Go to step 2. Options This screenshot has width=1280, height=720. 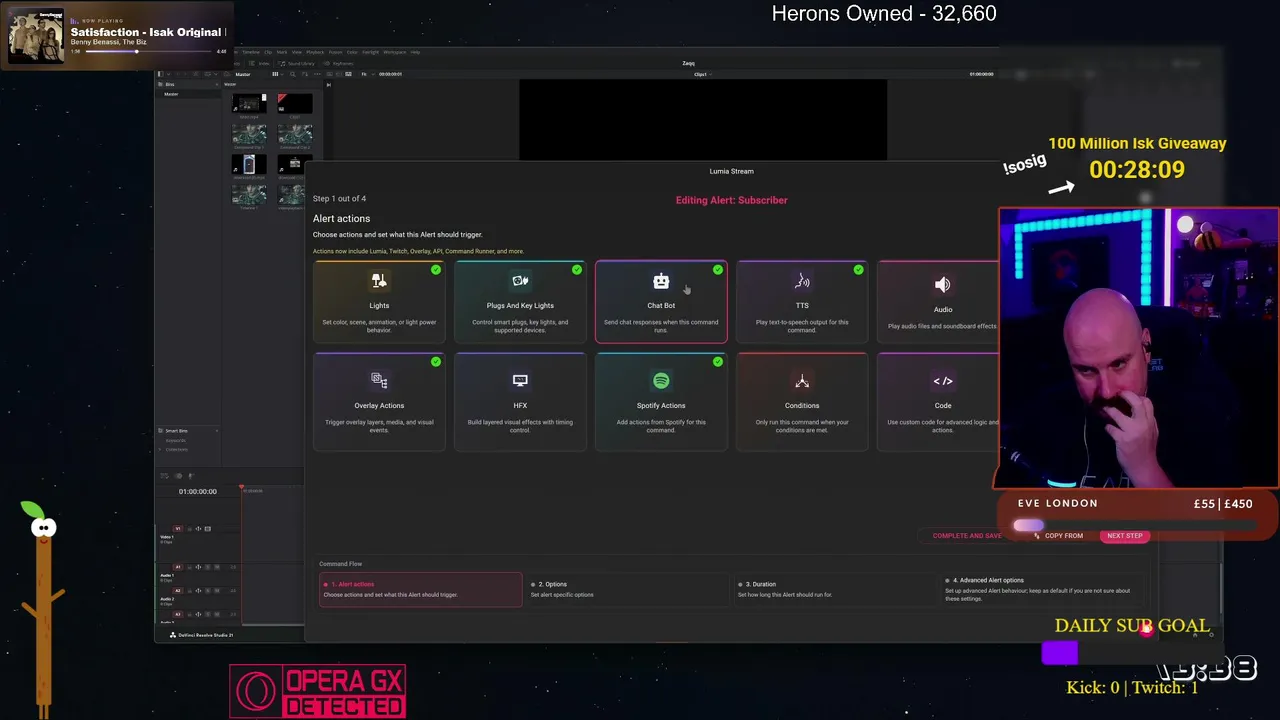click(627, 589)
